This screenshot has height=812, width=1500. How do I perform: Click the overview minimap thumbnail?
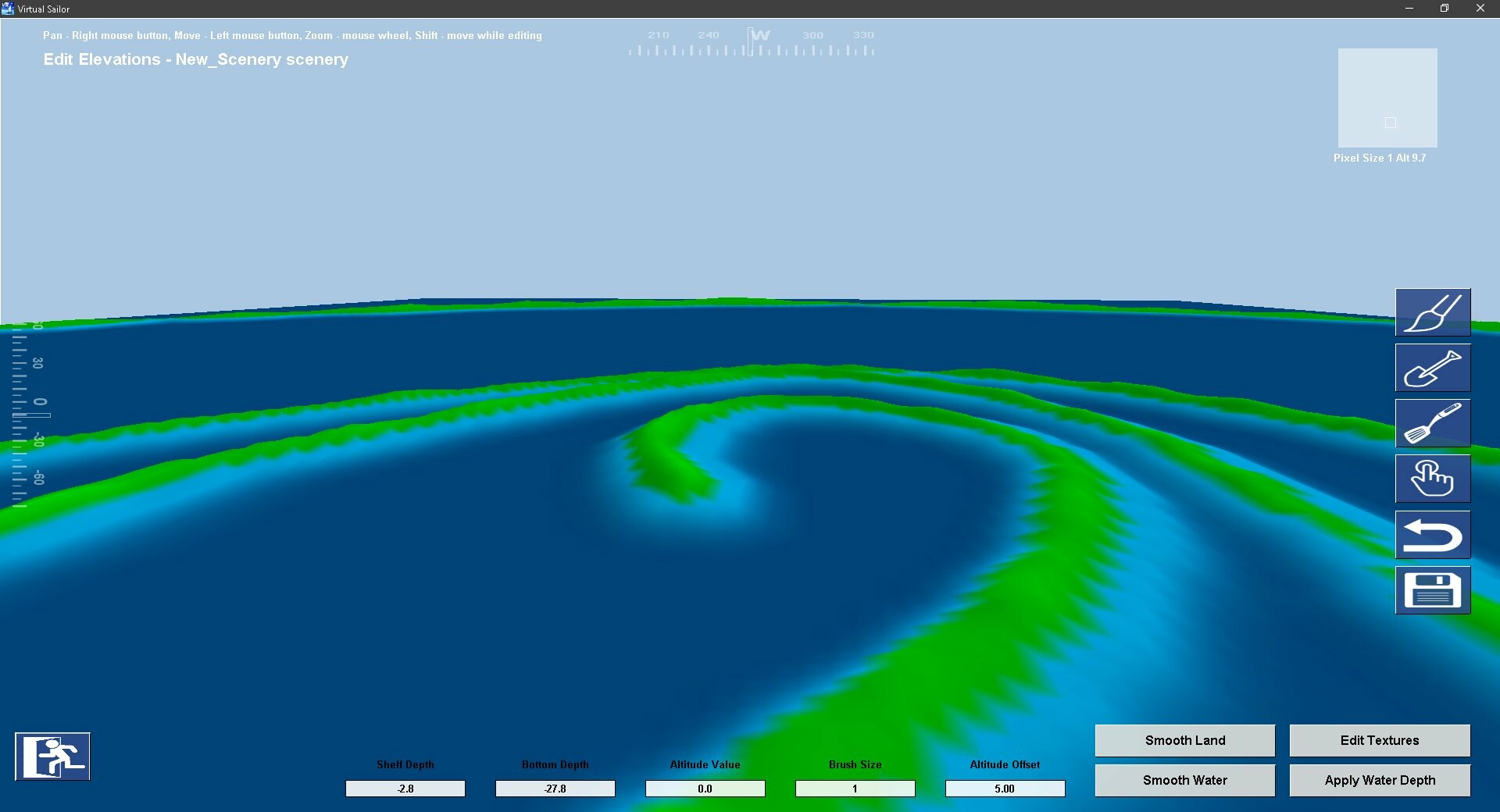[1387, 98]
